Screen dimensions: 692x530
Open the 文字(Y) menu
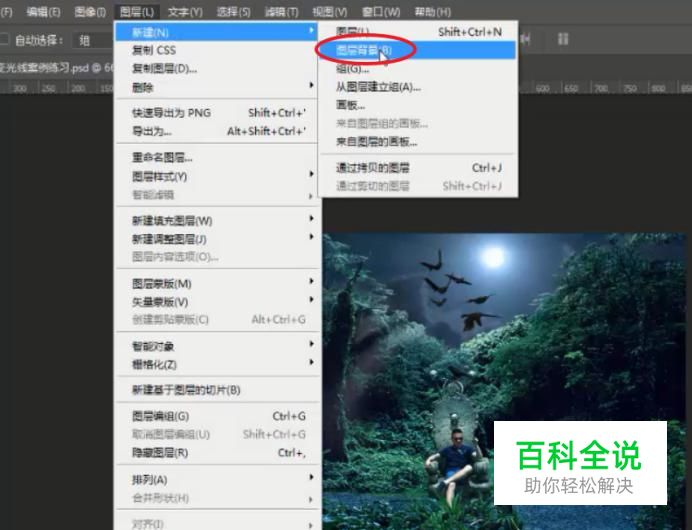pos(185,12)
